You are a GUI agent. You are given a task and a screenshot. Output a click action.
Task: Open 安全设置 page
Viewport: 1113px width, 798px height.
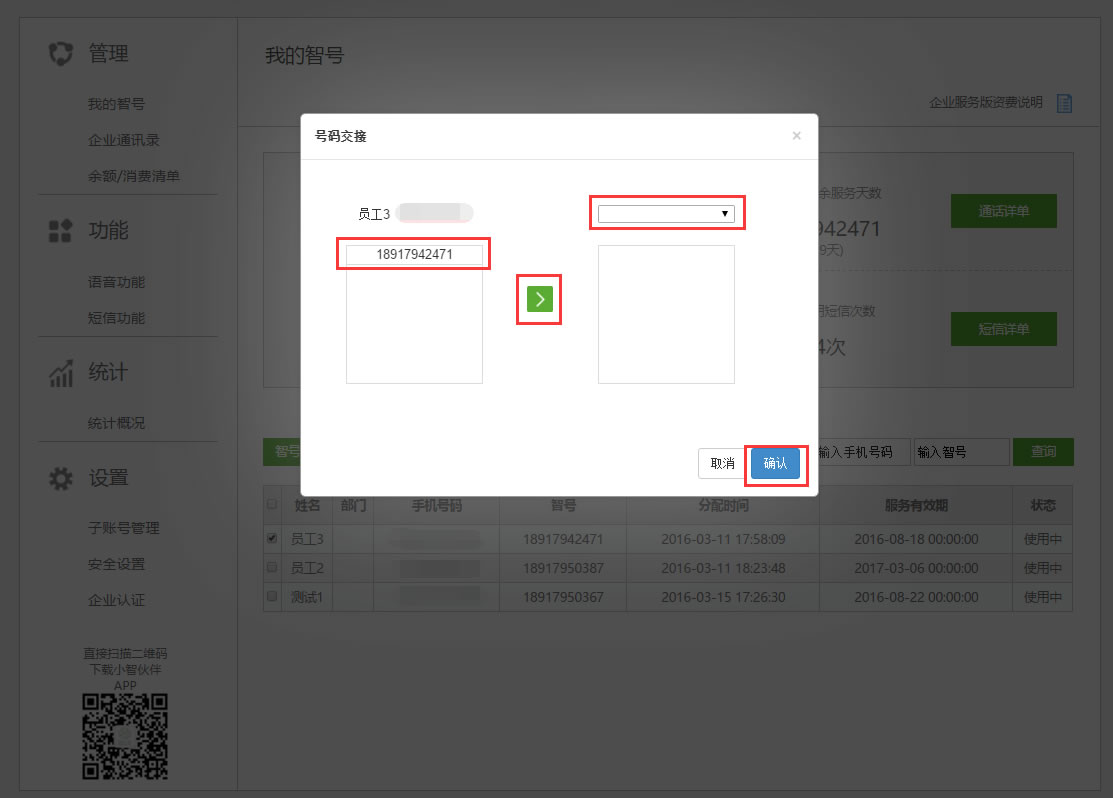[x=116, y=564]
